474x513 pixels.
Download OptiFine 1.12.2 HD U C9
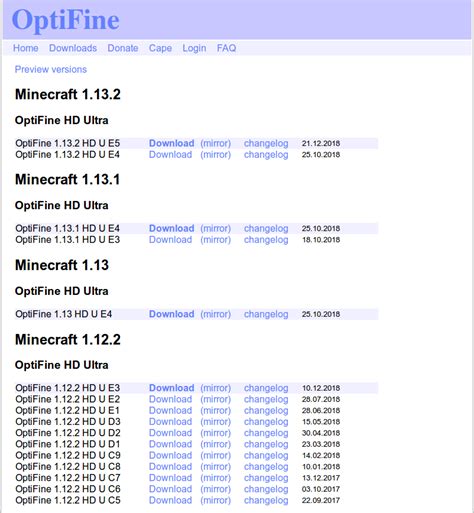pyautogui.click(x=170, y=455)
